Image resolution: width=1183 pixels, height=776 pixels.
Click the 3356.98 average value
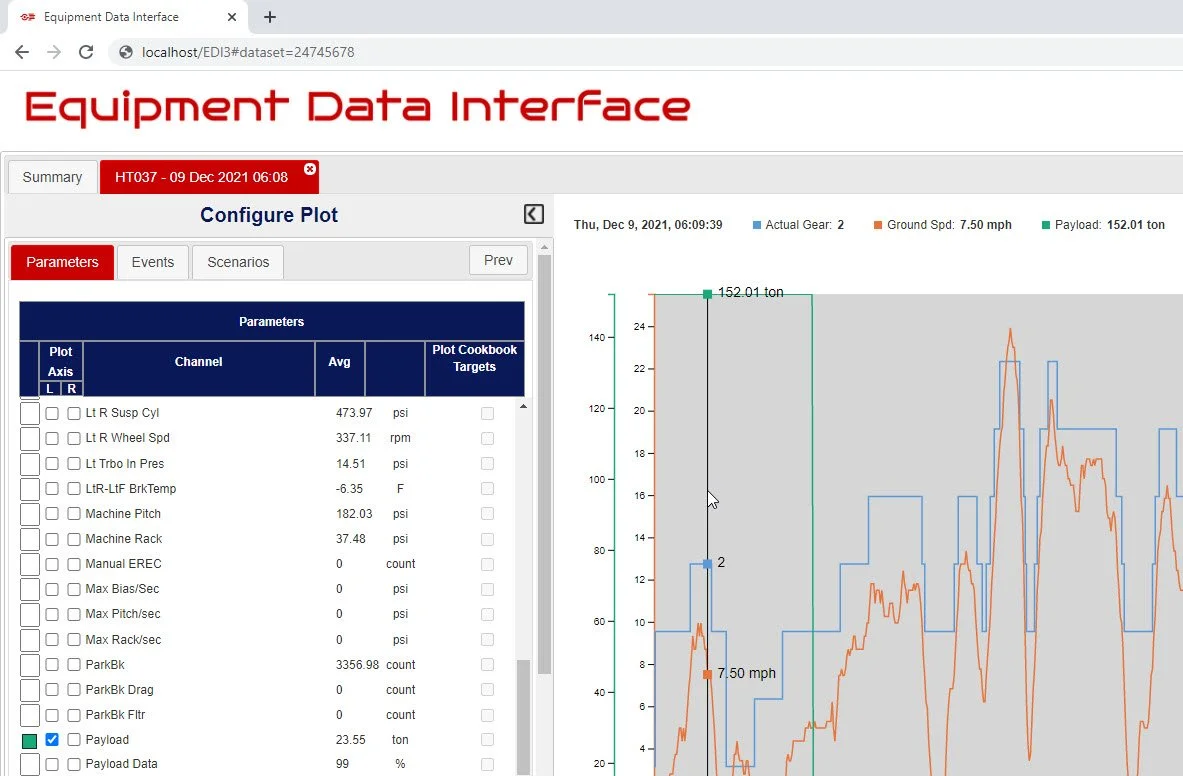pyautogui.click(x=357, y=664)
